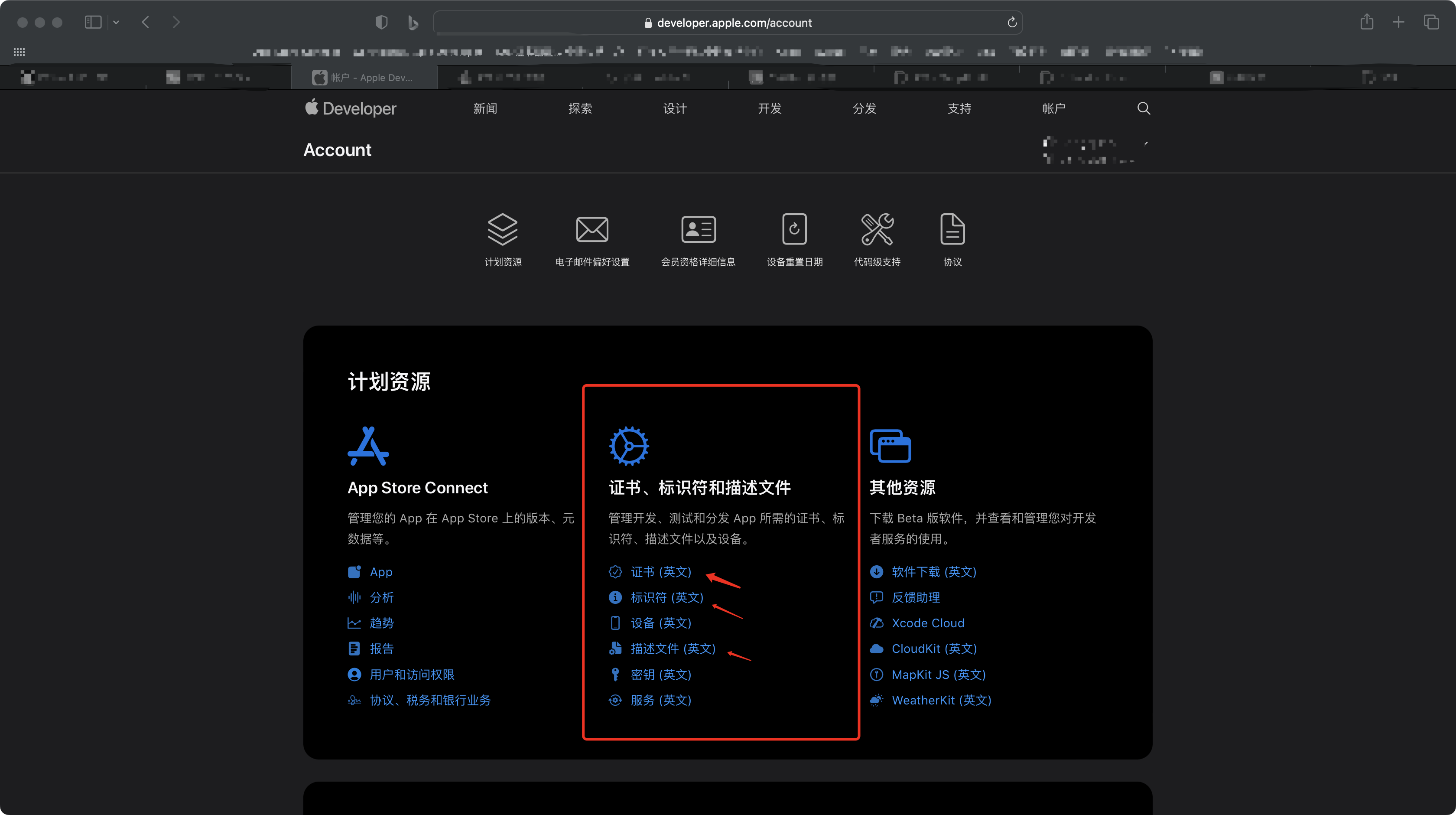
Task: Open the 支持 nav menu
Action: pos(959,108)
